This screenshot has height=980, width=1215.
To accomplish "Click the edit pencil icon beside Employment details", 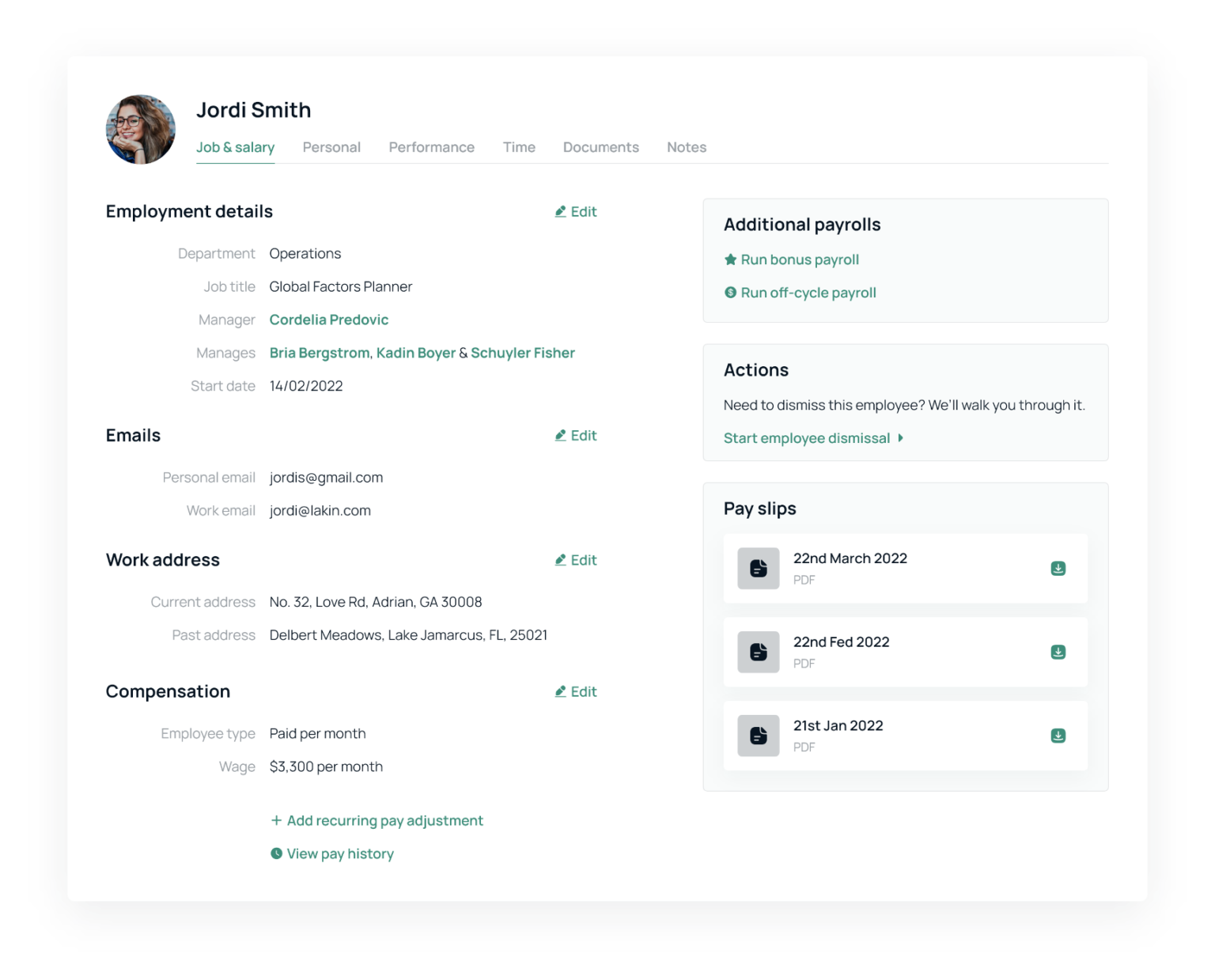I will point(561,211).
